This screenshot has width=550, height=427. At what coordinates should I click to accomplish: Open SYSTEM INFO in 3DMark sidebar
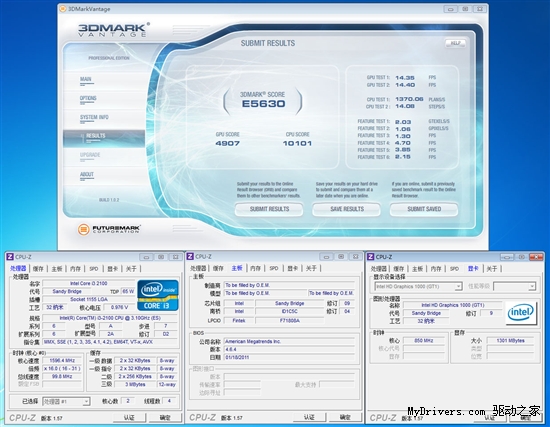click(94, 117)
